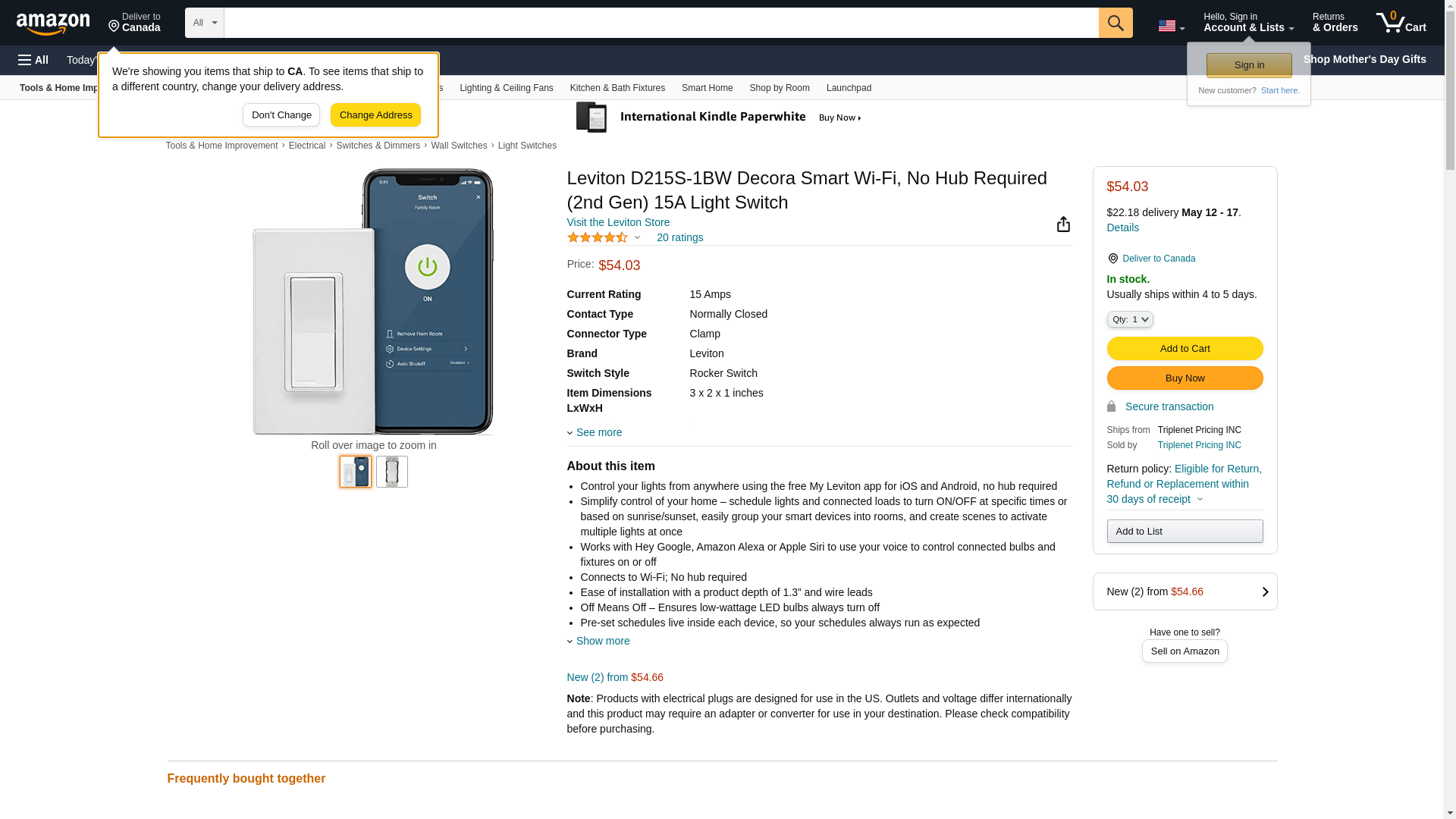Expand Show more about this item
This screenshot has width=1456, height=819.
coord(602,641)
